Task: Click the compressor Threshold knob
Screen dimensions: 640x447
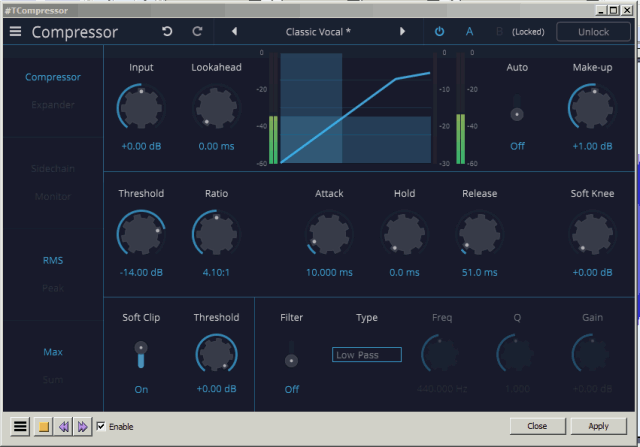Action: (x=141, y=234)
